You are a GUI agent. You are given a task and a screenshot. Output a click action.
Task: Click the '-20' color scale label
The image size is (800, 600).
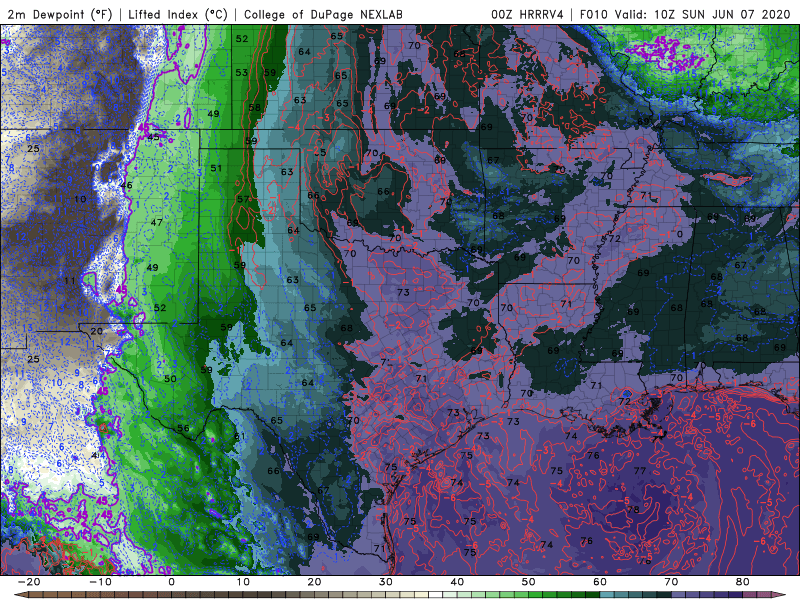[x=29, y=582]
